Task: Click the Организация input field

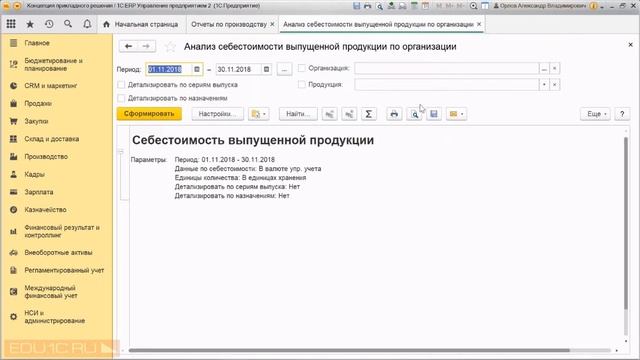Action: pos(447,69)
